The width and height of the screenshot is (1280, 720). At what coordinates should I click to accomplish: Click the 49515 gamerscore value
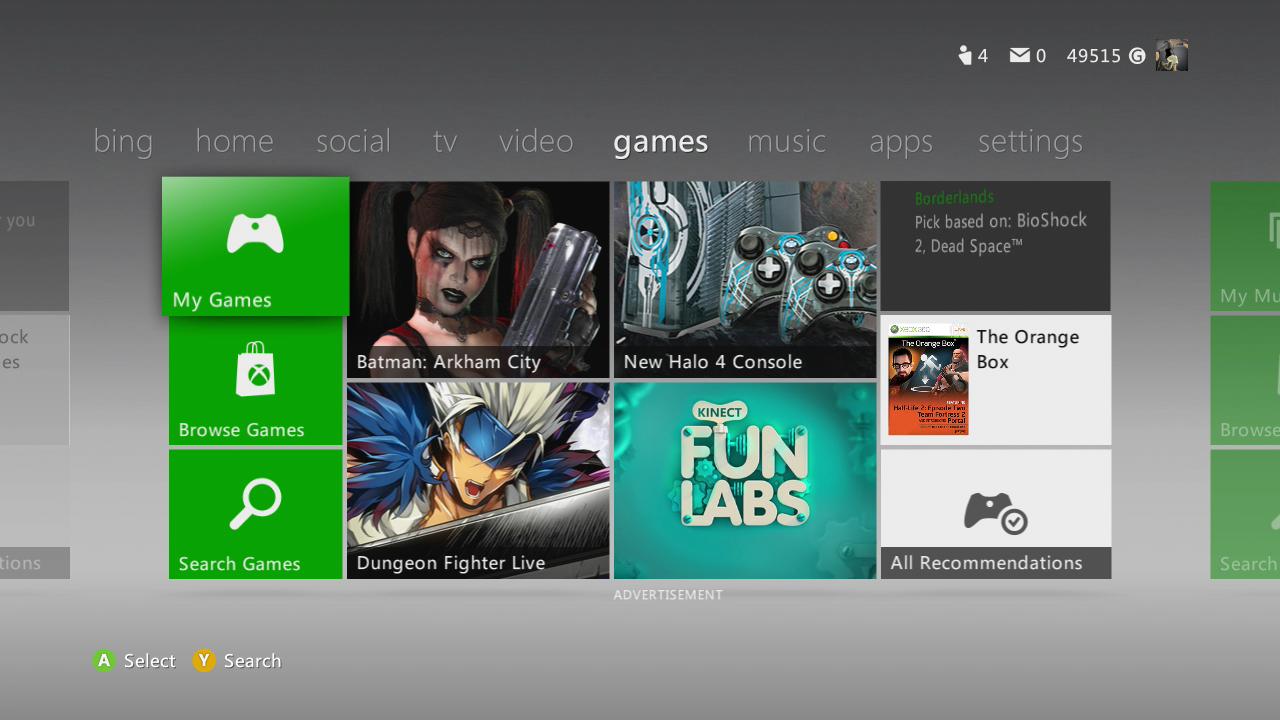point(1094,56)
